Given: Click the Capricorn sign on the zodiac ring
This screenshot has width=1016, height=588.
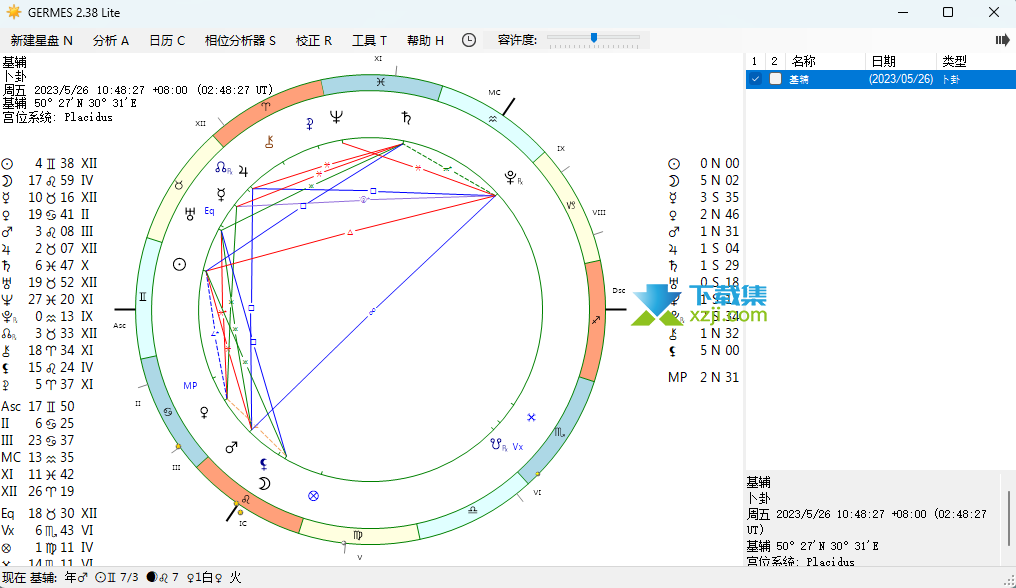Looking at the screenshot, I should point(570,206).
